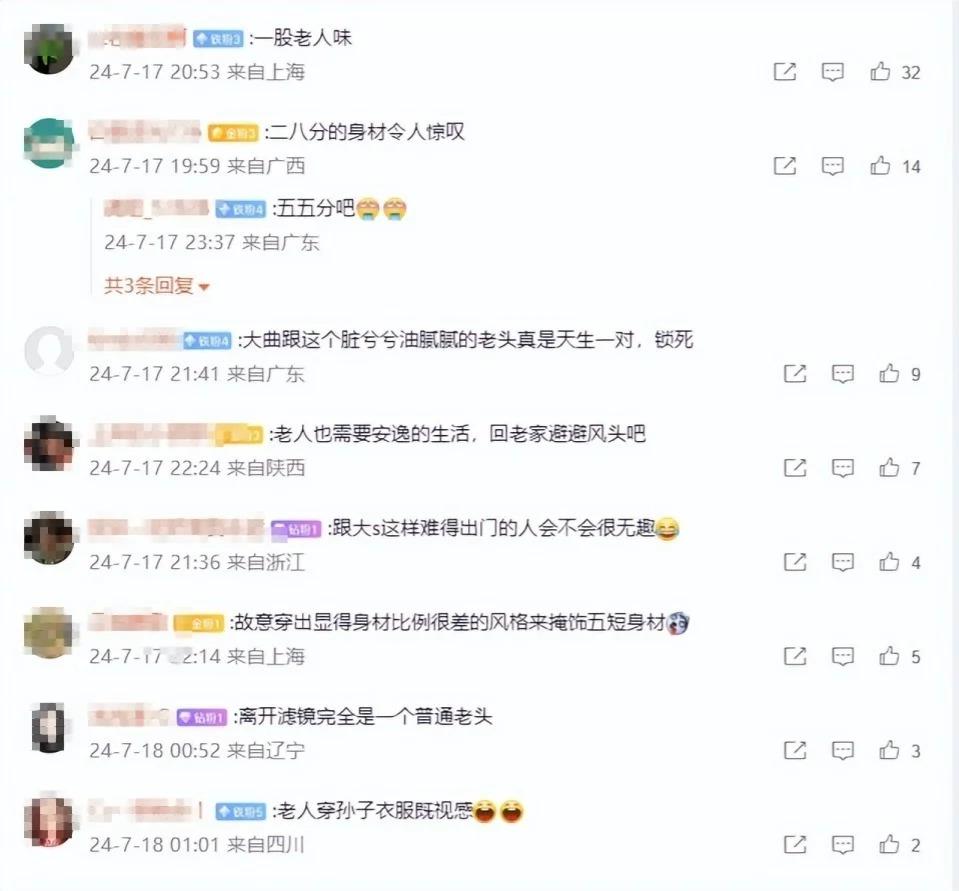This screenshot has height=891, width=959.
Task: Like the '老人穿孙子衣服既视感' comment
Action: (889, 844)
